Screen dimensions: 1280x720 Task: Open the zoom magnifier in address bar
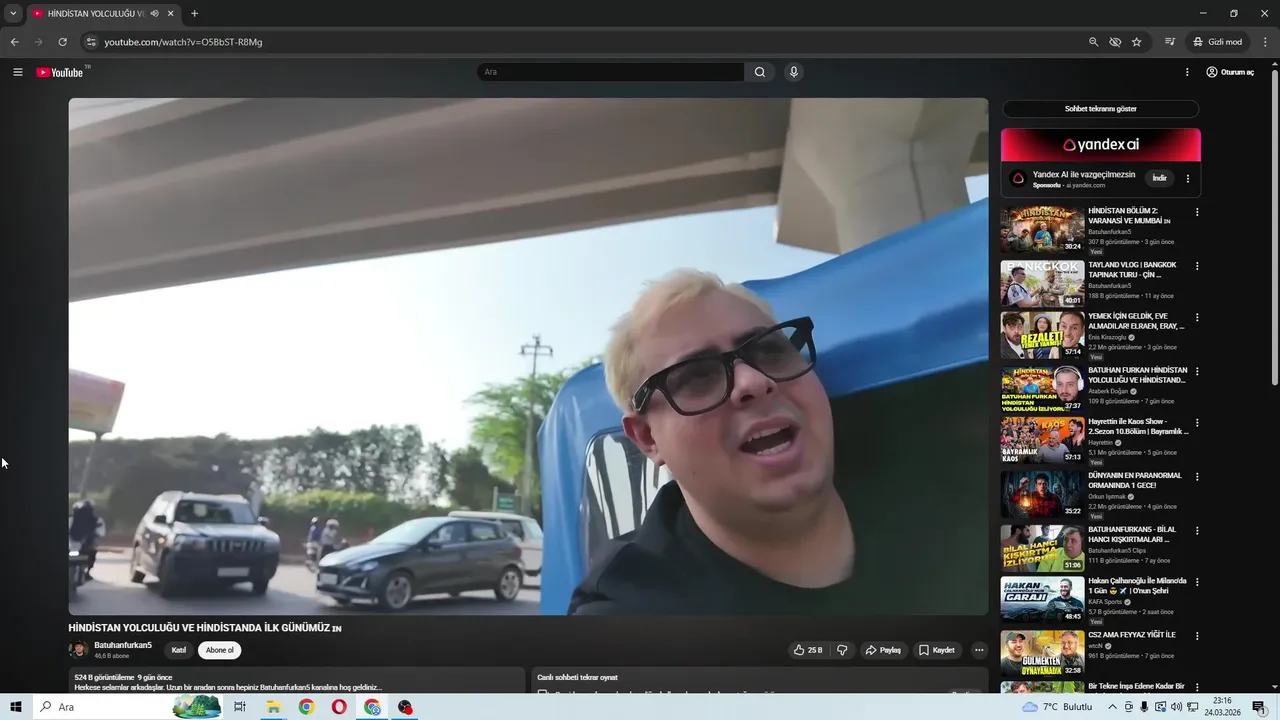pos(1093,42)
